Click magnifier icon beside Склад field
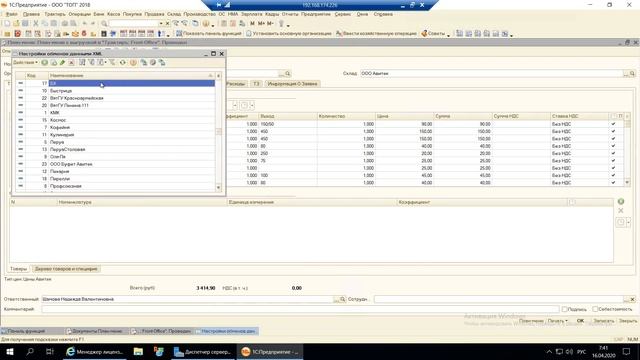This screenshot has width=640, height=360. point(632,73)
